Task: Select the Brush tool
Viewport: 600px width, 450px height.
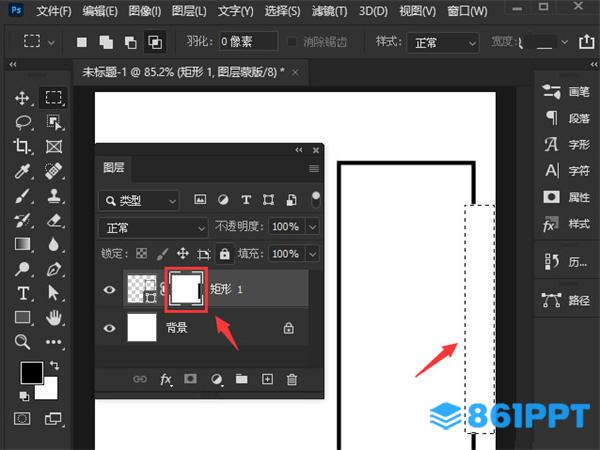Action: click(x=22, y=196)
